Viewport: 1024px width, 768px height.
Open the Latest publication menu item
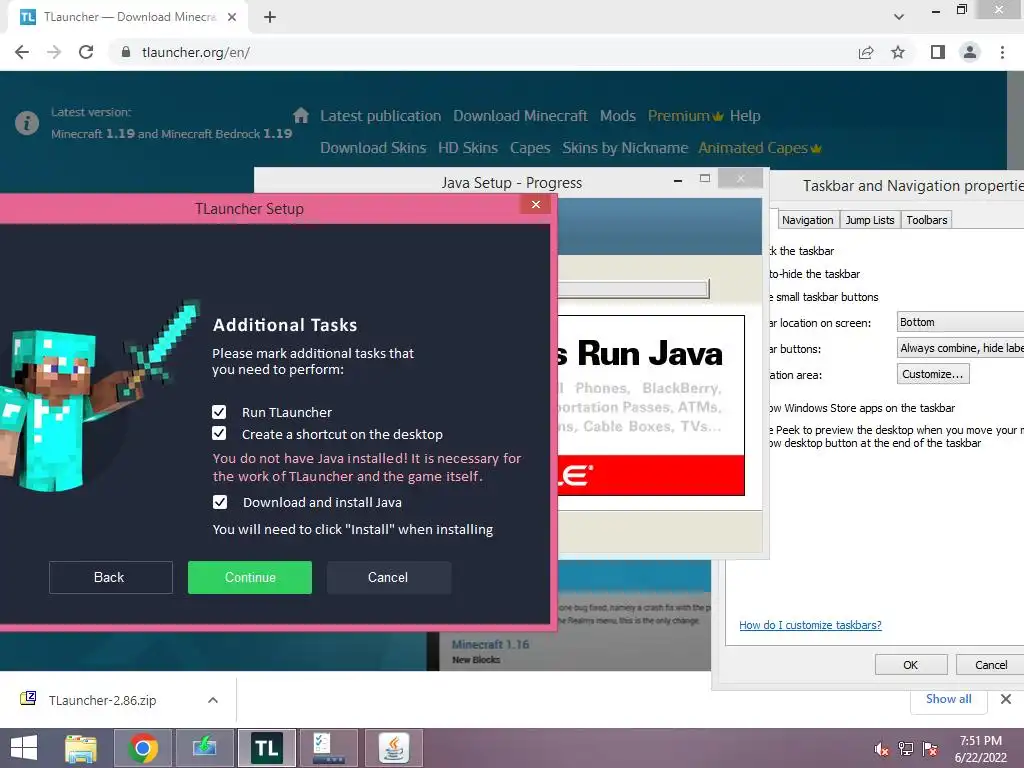(381, 116)
